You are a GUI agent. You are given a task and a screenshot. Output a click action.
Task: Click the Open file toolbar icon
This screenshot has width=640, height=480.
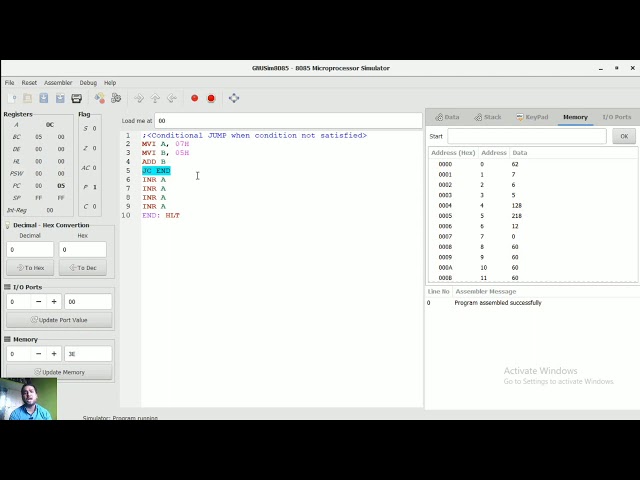27,98
